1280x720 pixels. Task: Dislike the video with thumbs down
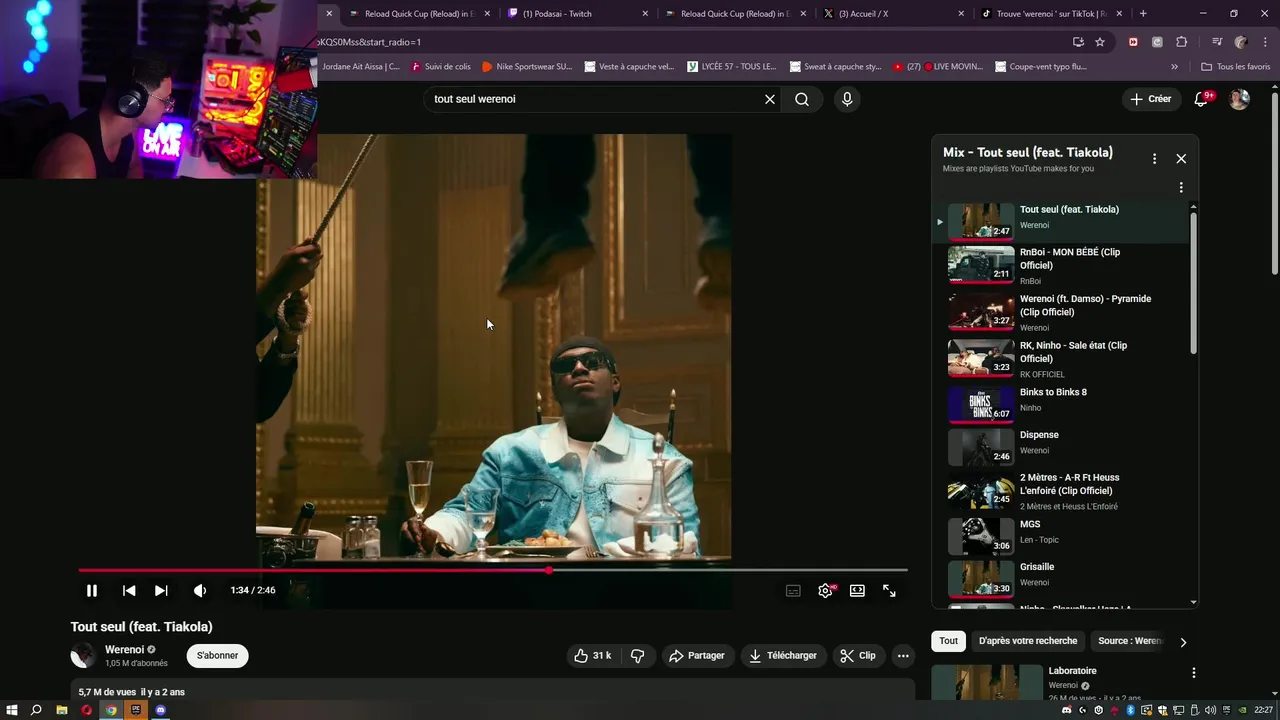[x=637, y=656]
